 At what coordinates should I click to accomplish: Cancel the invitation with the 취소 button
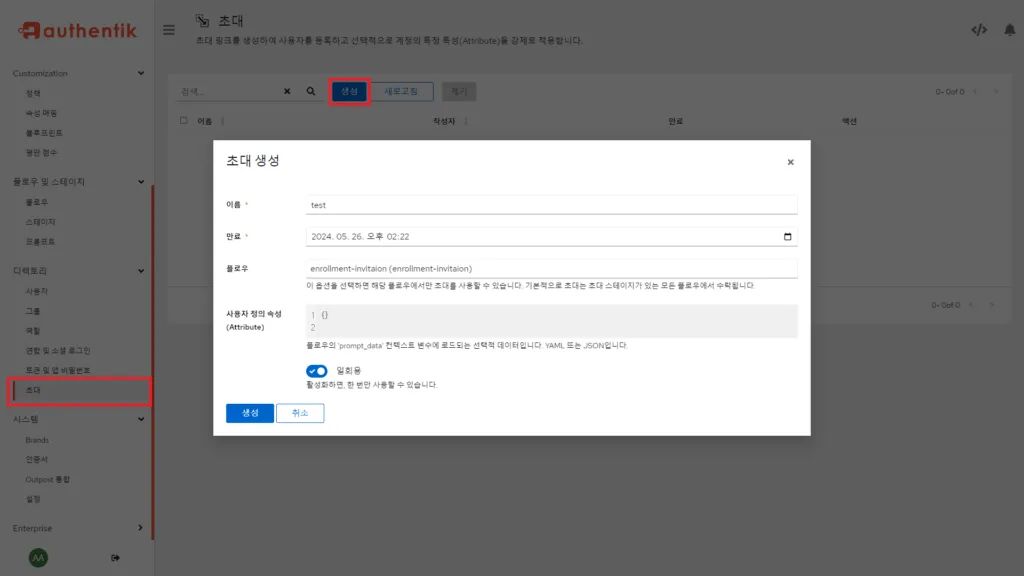[x=299, y=412]
